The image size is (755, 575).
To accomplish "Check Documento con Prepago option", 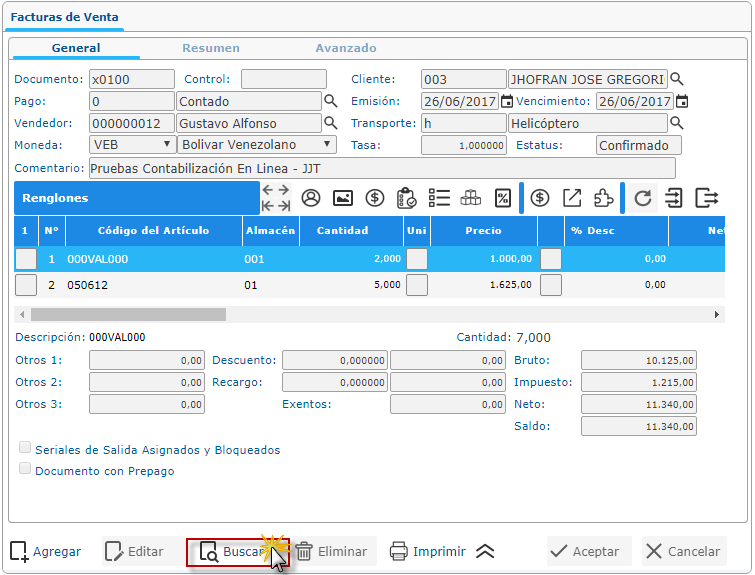I will tap(25, 469).
